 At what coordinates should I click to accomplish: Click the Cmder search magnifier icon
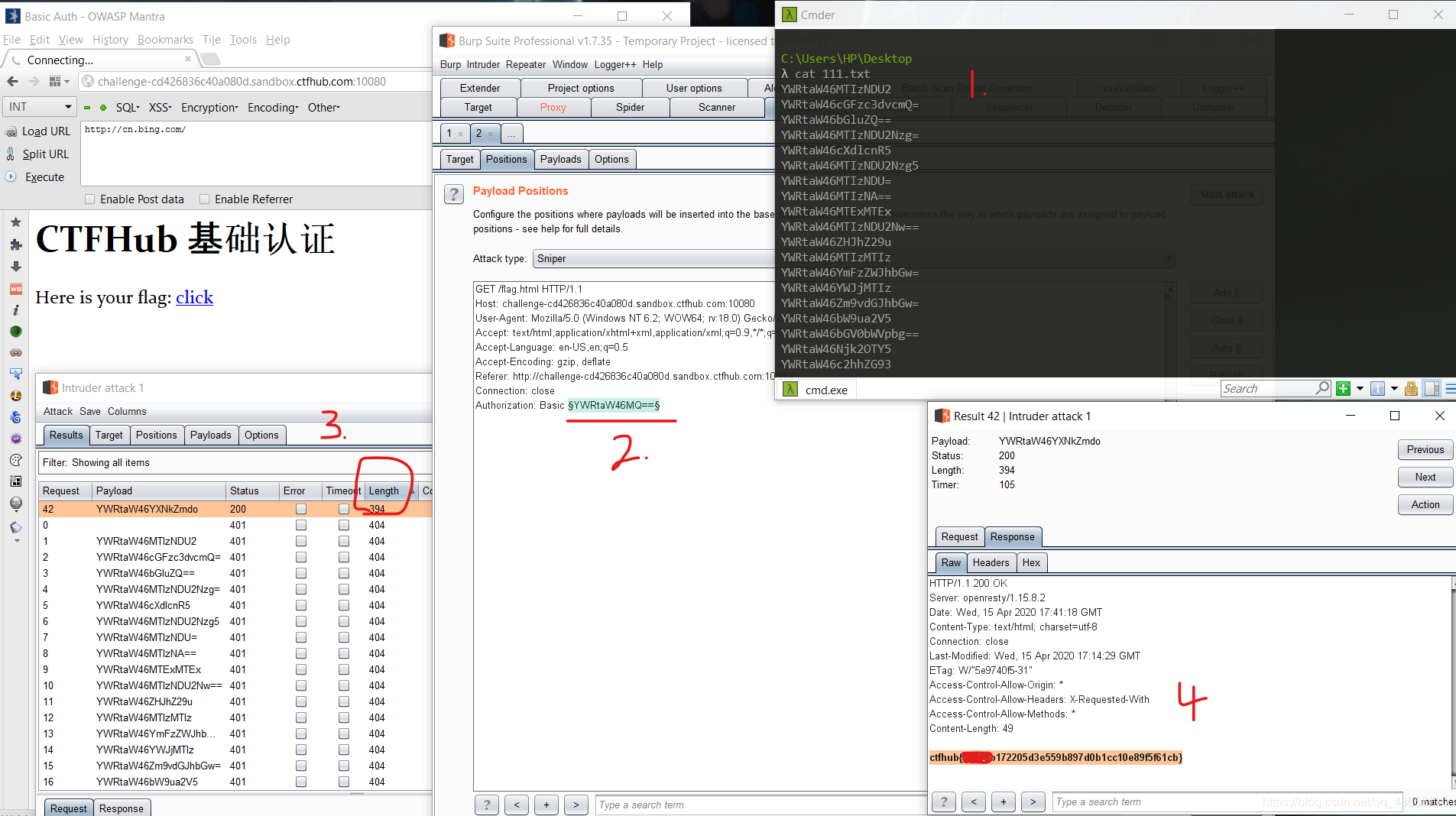1322,388
